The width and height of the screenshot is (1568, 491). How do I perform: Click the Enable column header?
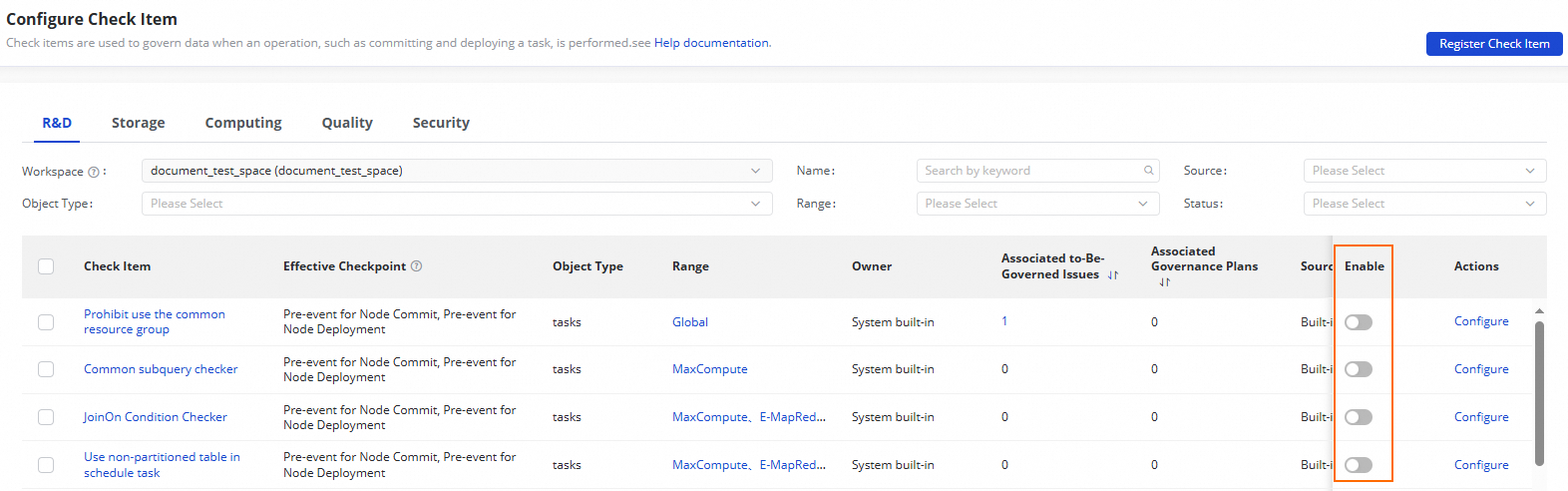(x=1365, y=266)
